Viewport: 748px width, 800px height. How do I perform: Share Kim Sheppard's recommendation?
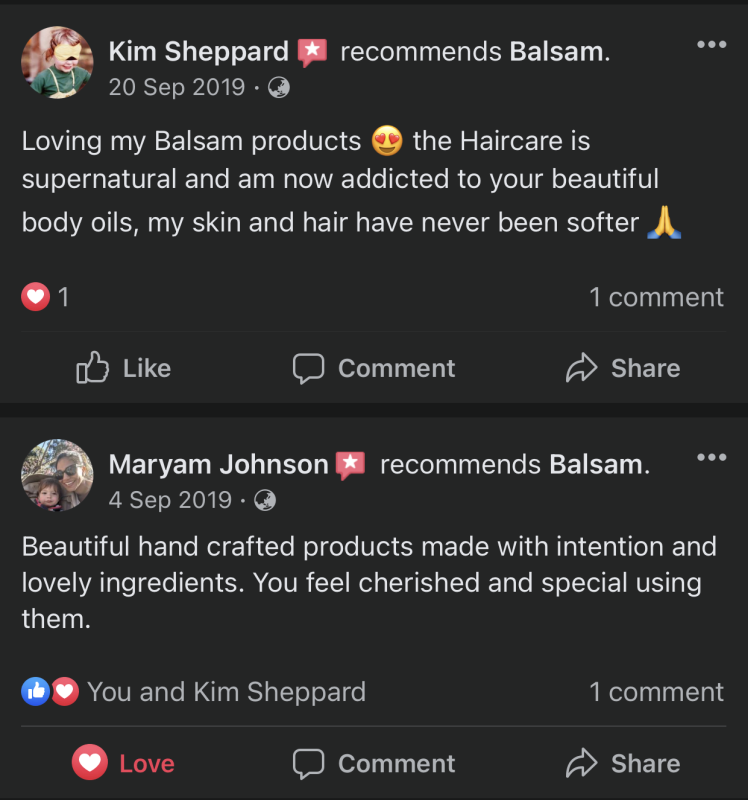[x=622, y=368]
